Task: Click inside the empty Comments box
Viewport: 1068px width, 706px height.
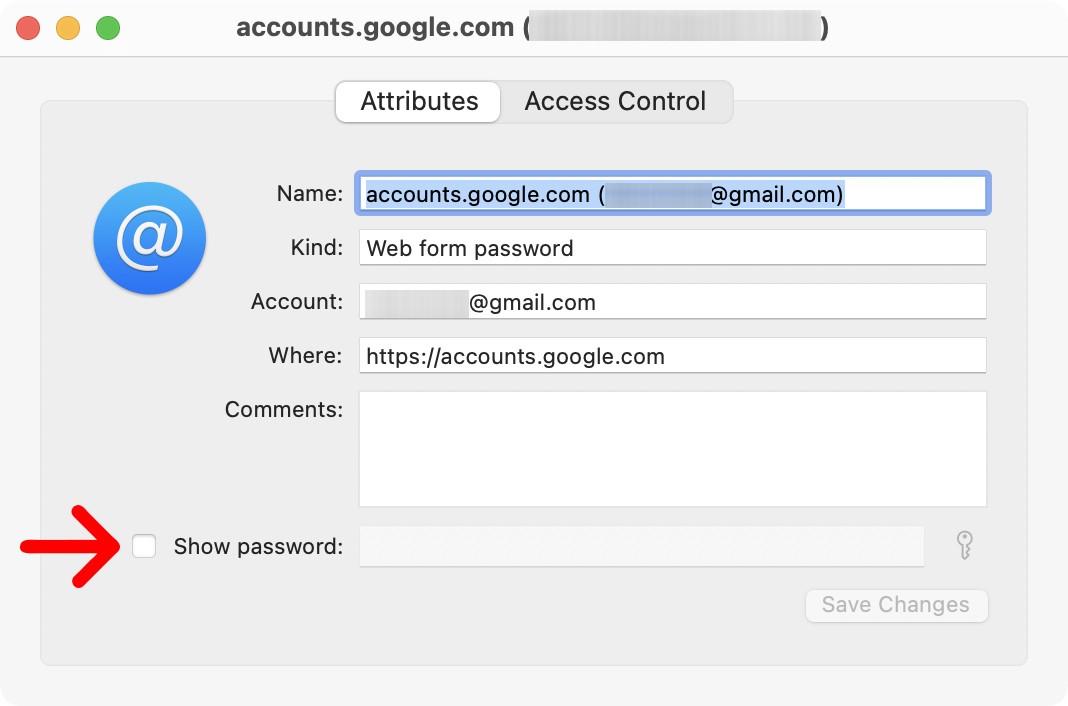Action: (x=672, y=448)
